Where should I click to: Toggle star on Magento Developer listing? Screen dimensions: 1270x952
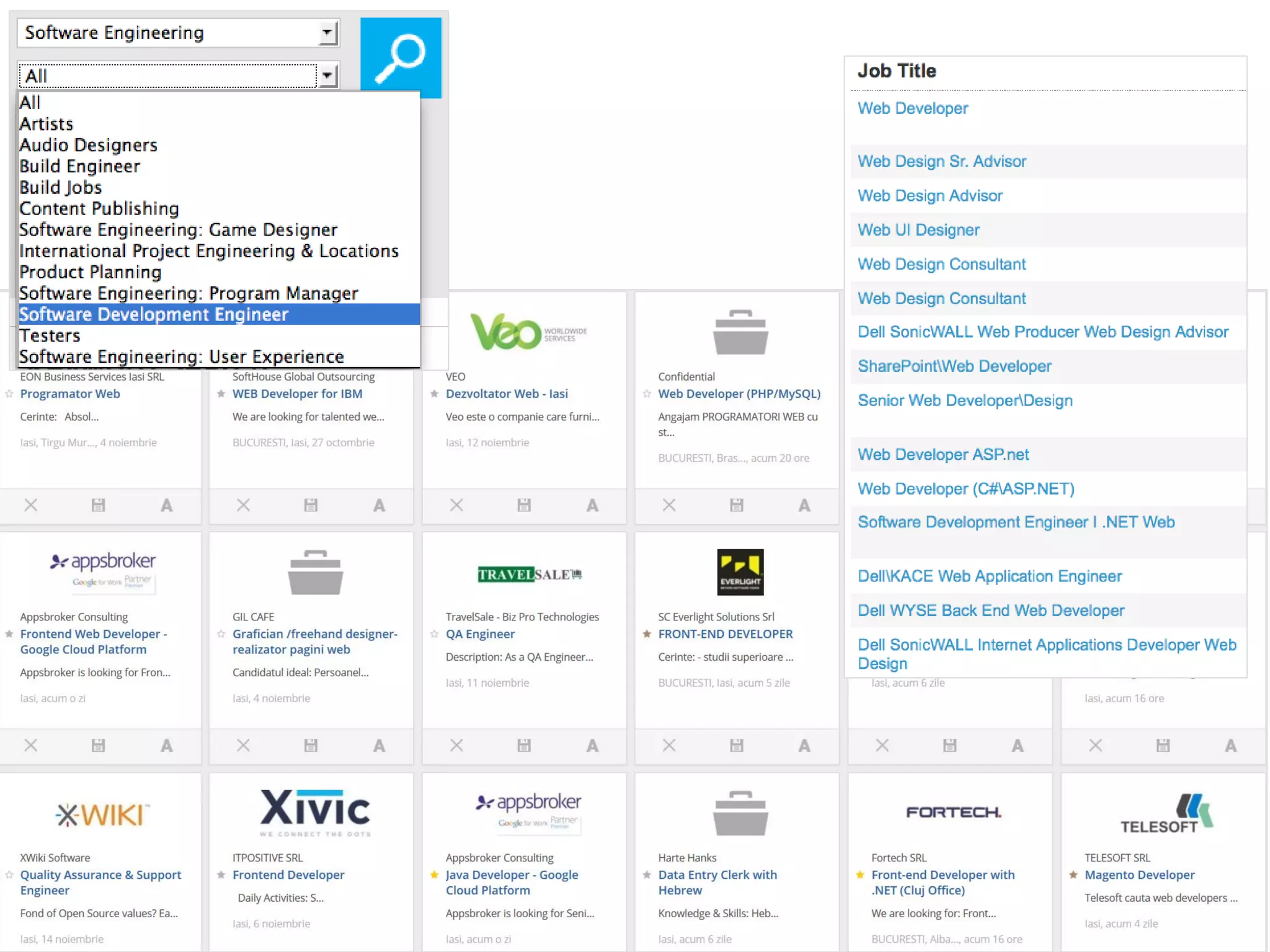click(x=1073, y=875)
